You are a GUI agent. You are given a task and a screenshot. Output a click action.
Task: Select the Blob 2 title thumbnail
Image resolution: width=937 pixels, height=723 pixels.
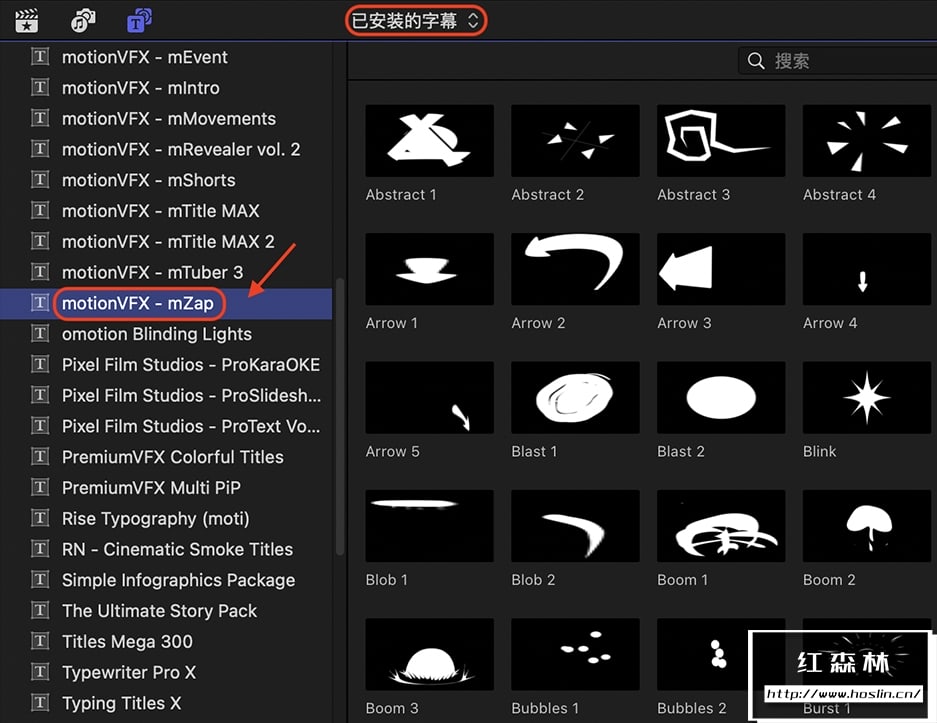575,526
